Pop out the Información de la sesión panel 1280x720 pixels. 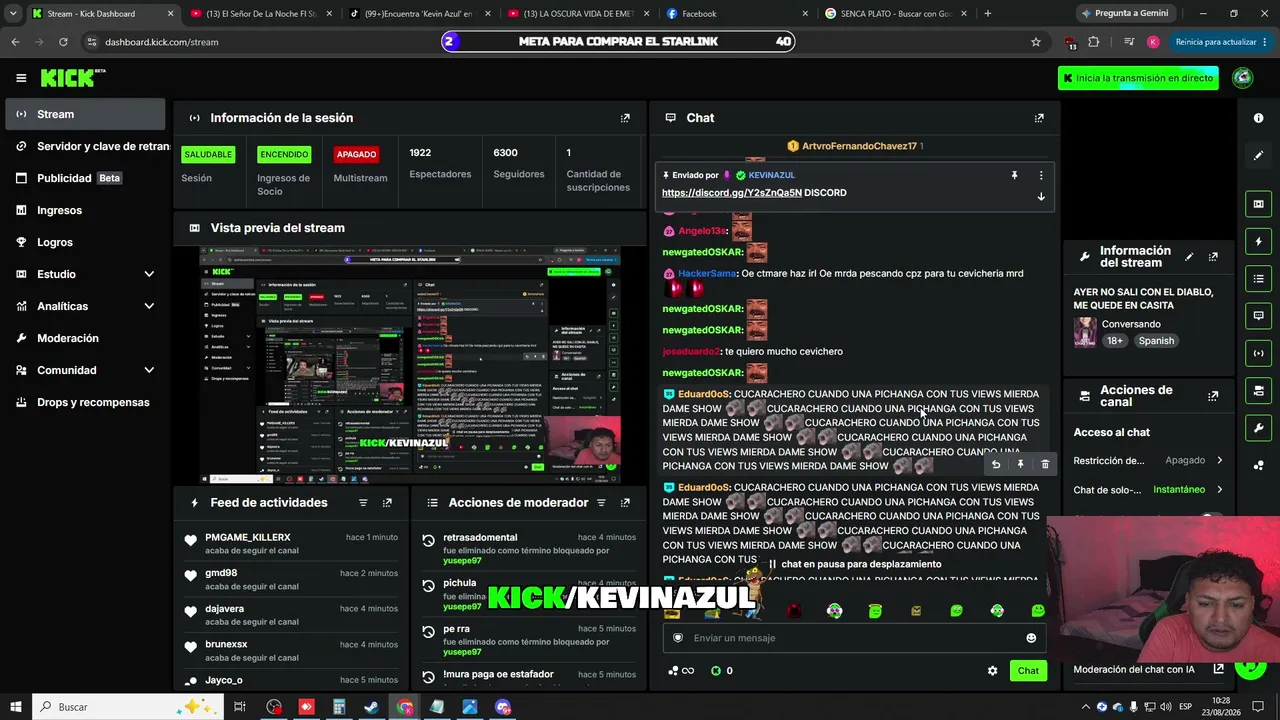(x=625, y=118)
